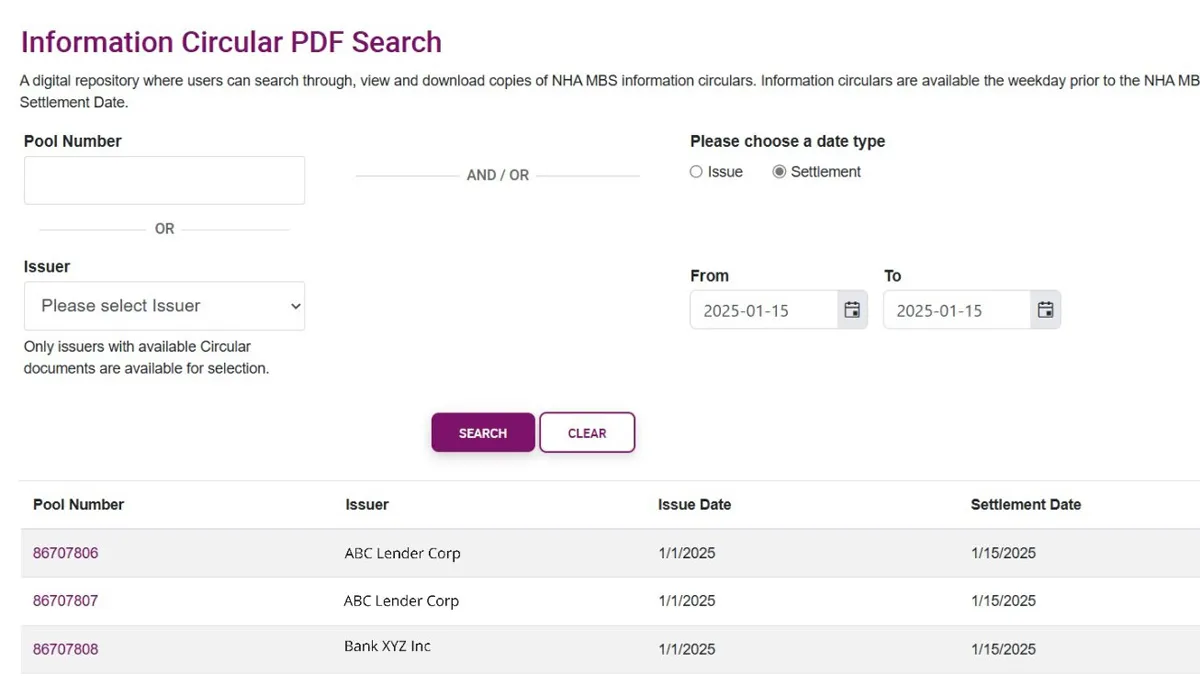Sort by the Issue Date column header
Image resolution: width=1200 pixels, height=676 pixels.
pyautogui.click(x=694, y=505)
